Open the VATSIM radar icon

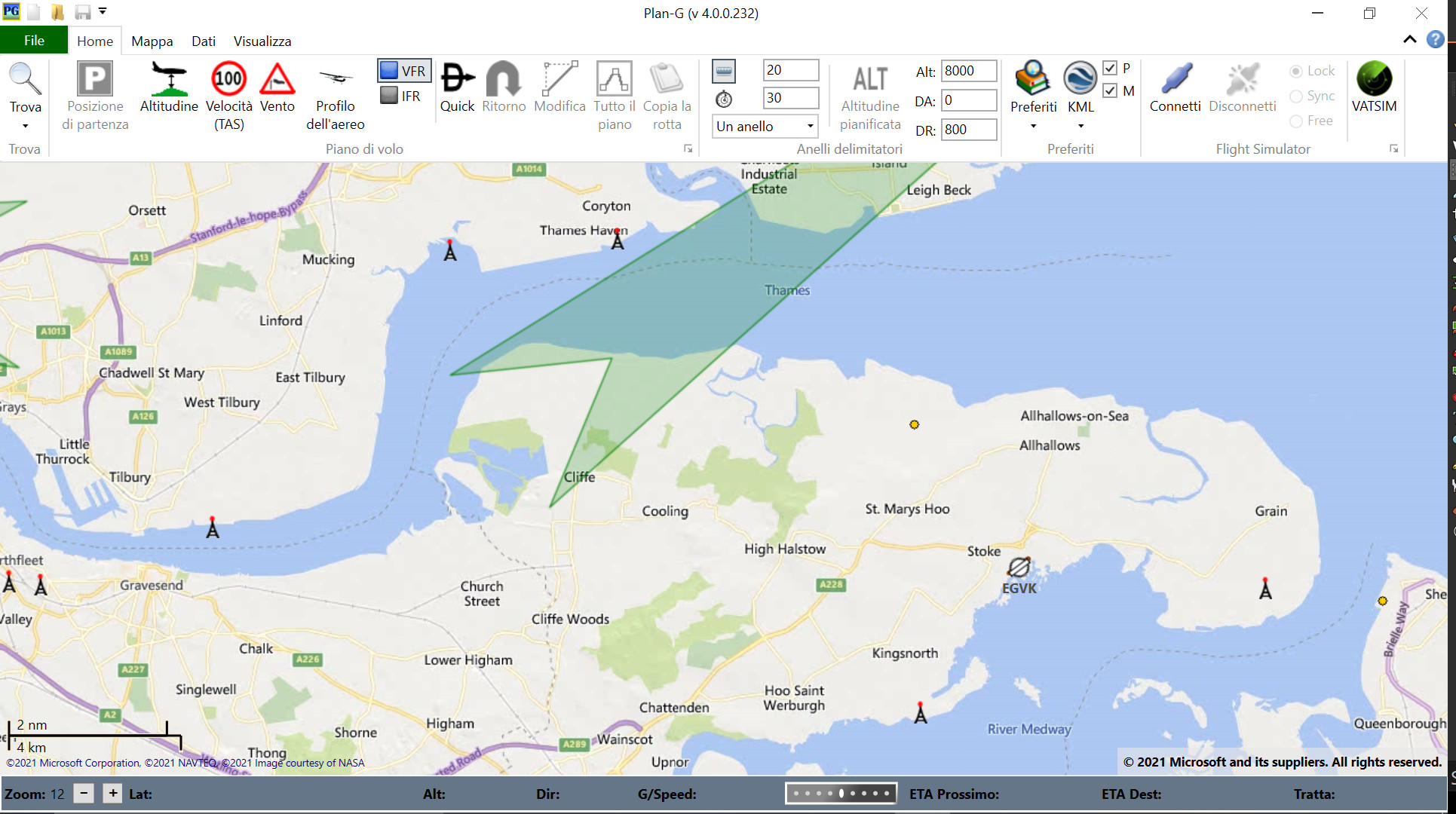[1374, 78]
